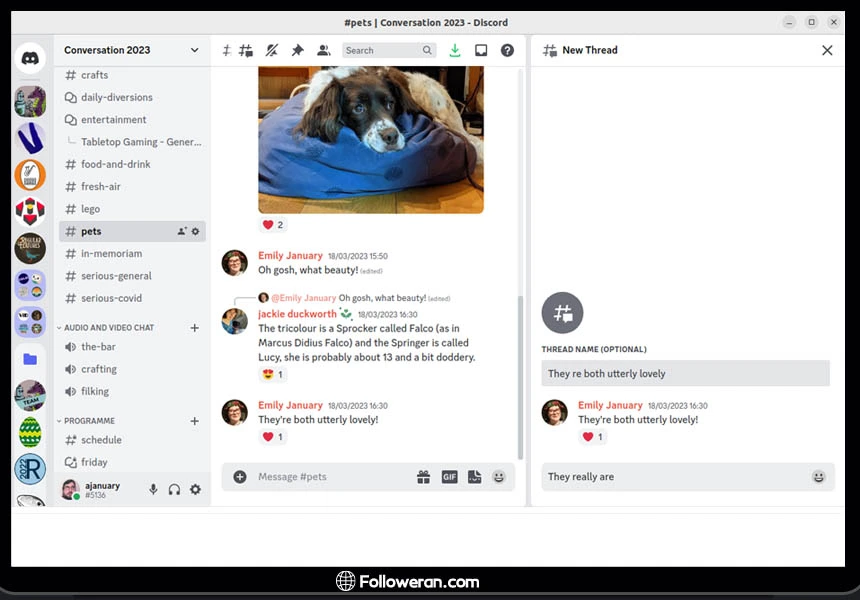Click jackie duckworth's username
Screen dimensions: 860x600
(297, 314)
